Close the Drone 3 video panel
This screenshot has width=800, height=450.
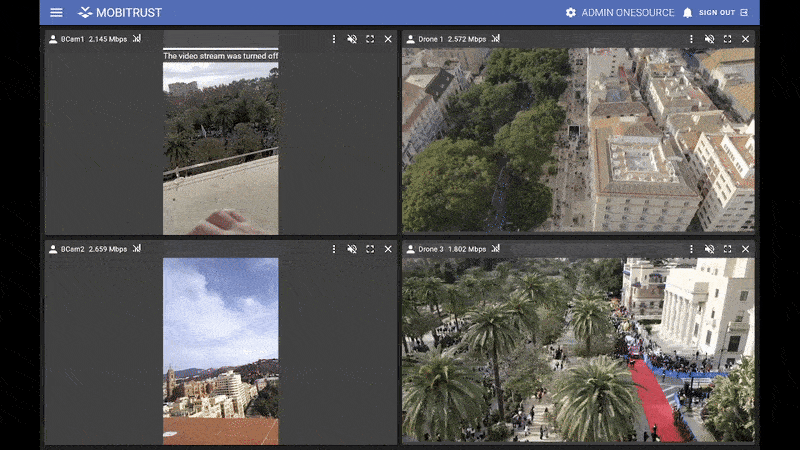pyautogui.click(x=745, y=249)
